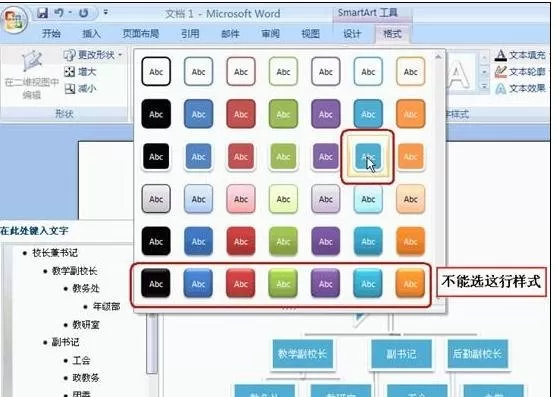Choose fifth-row black shaded style
Viewport: 557px width, 397px height.
(156, 241)
